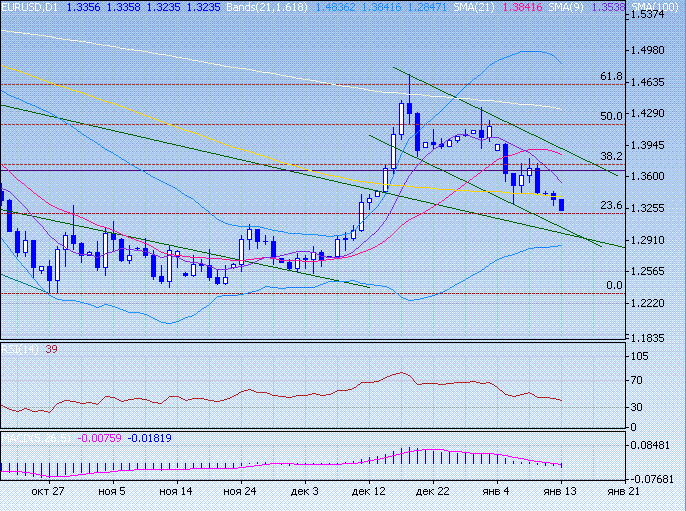Click the RSI(14) panel label

point(14,349)
